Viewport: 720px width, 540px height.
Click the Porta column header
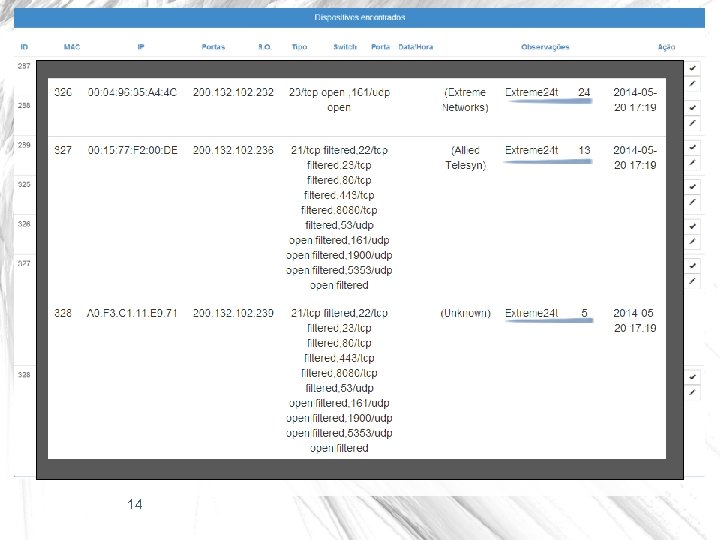point(380,47)
